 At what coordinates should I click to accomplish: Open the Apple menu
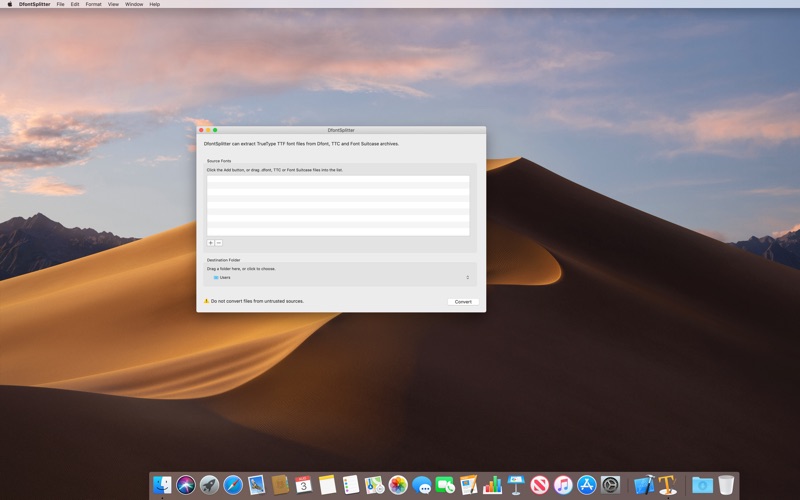click(9, 4)
